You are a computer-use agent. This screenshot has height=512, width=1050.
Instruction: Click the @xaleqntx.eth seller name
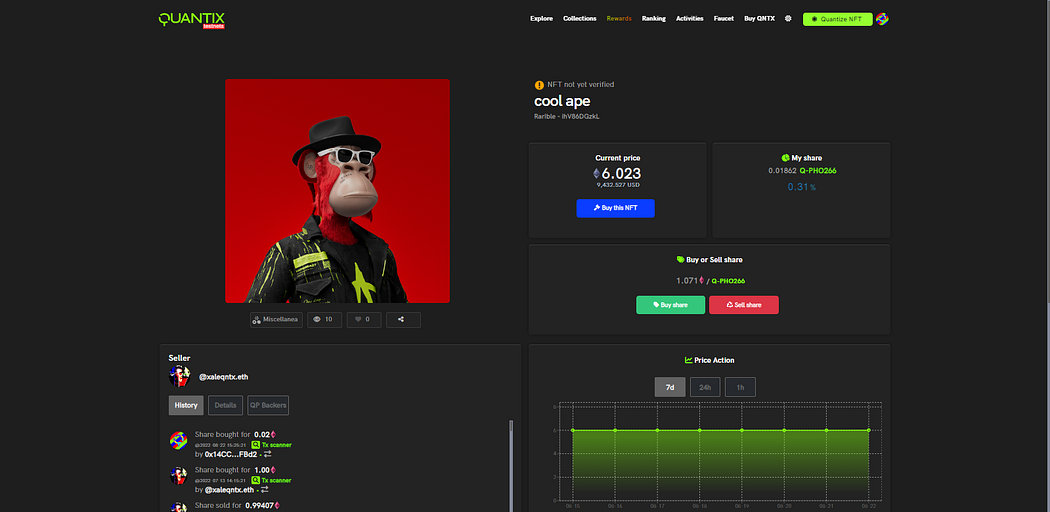(x=224, y=377)
